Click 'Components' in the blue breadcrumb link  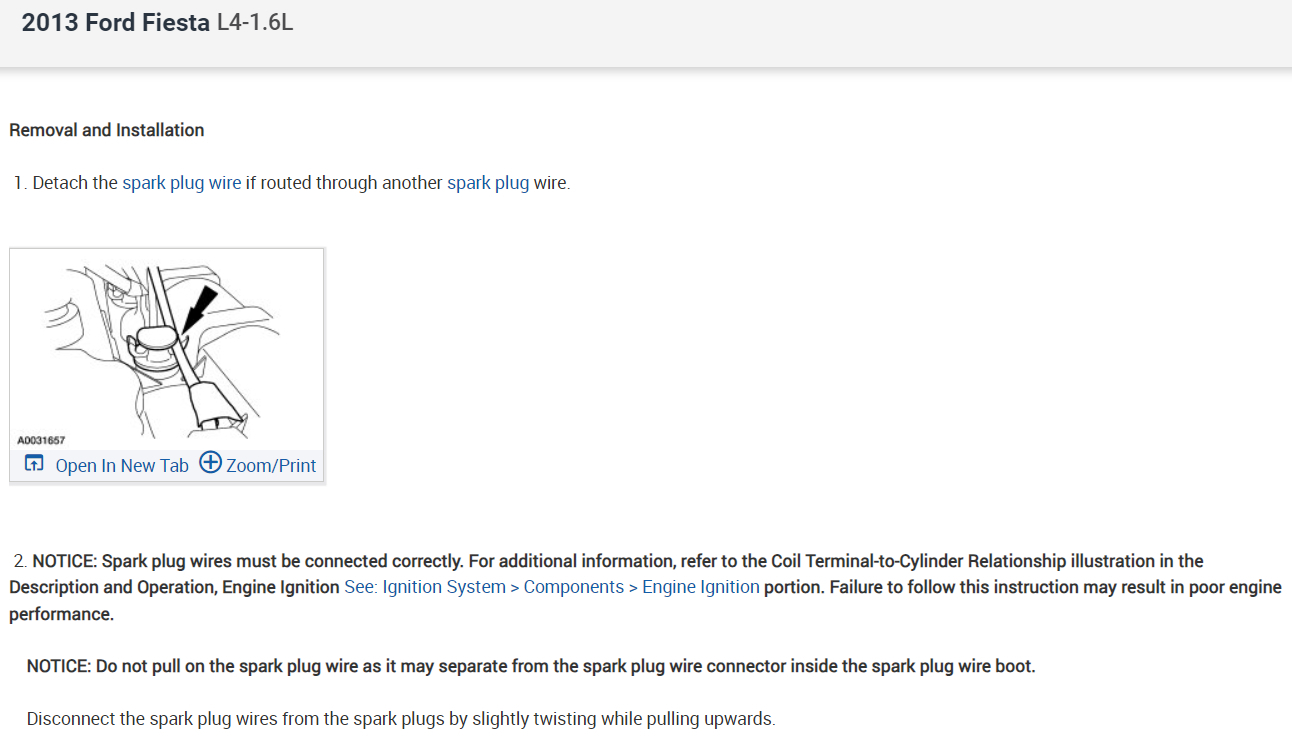pyautogui.click(x=573, y=587)
